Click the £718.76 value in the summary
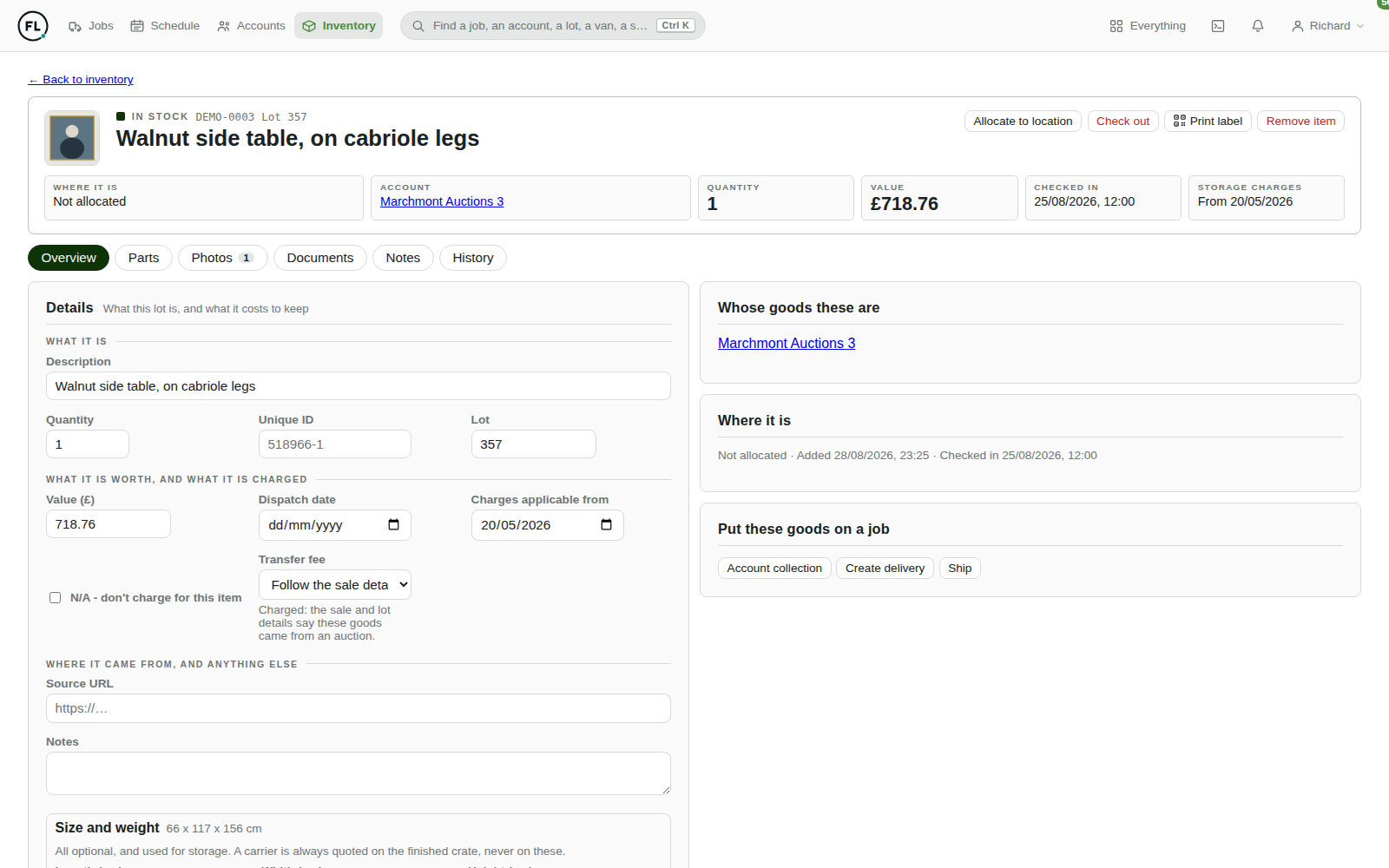Viewport: 1389px width, 868px height. click(905, 204)
